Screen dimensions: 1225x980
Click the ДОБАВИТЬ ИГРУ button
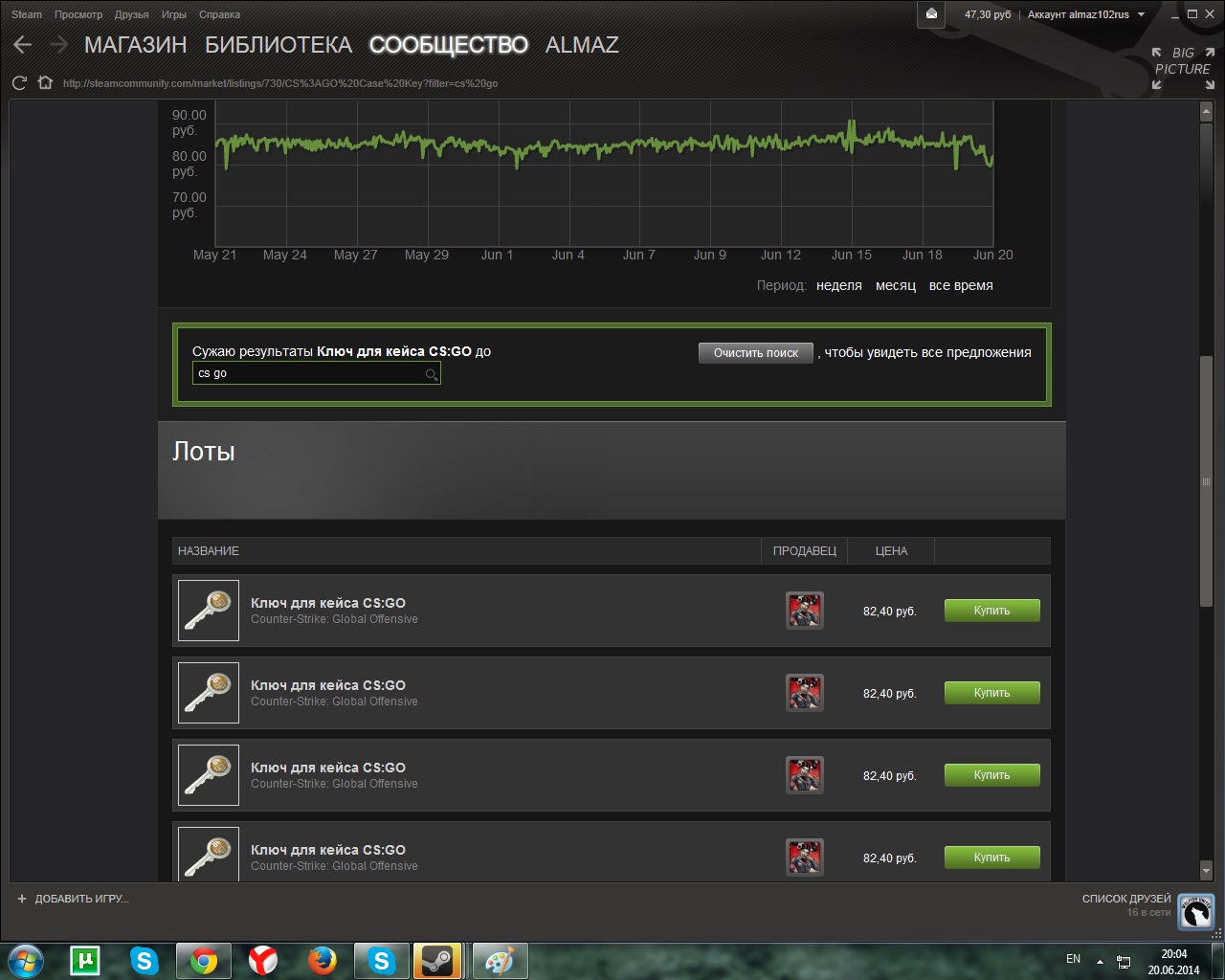[73, 899]
